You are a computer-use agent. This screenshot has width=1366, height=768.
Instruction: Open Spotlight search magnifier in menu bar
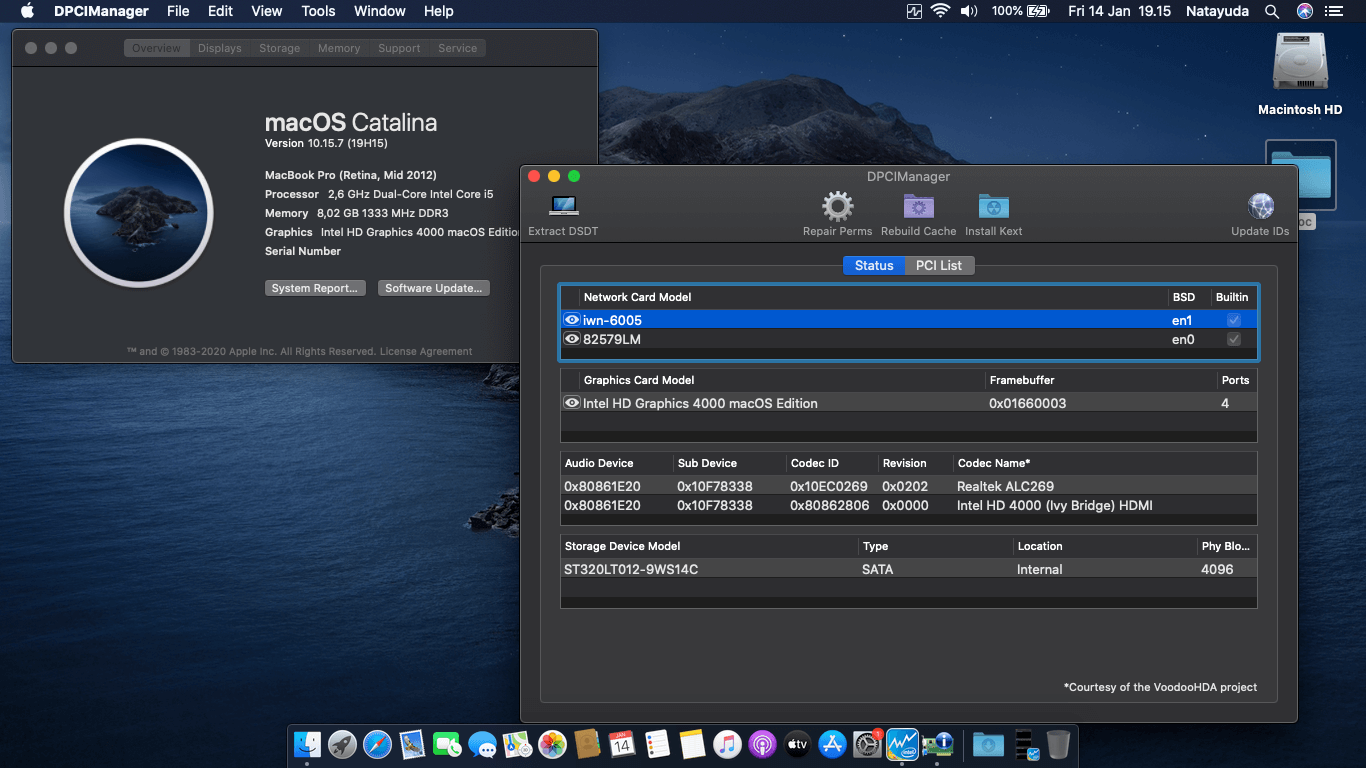coord(1271,12)
